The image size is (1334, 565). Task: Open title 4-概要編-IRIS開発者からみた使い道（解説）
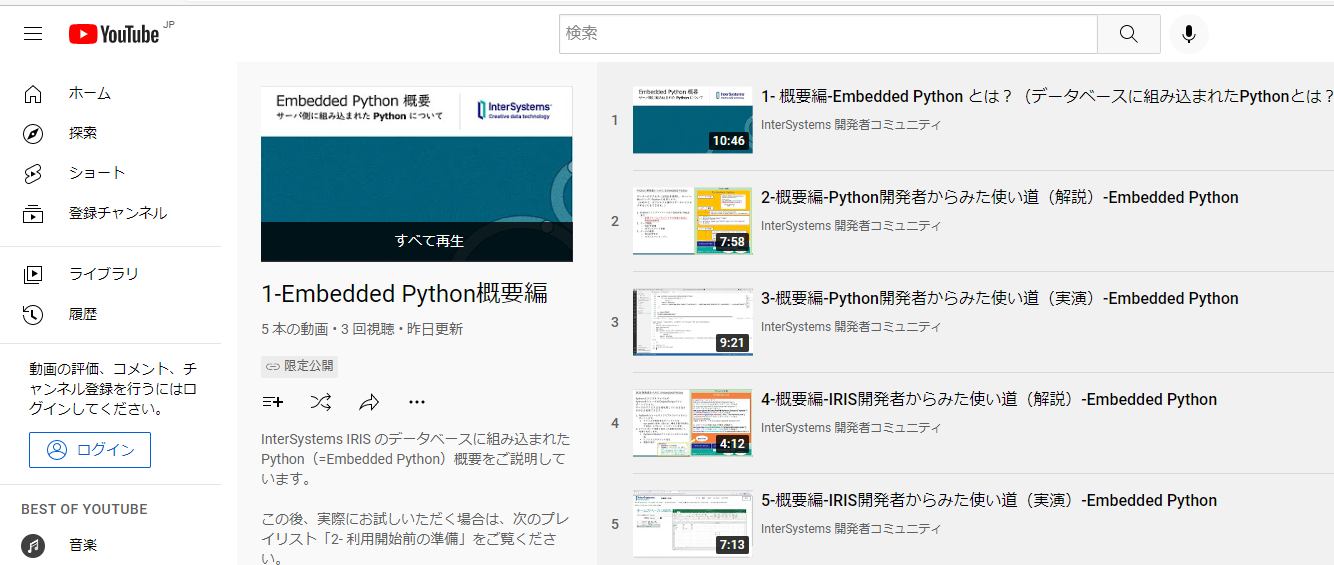point(989,400)
